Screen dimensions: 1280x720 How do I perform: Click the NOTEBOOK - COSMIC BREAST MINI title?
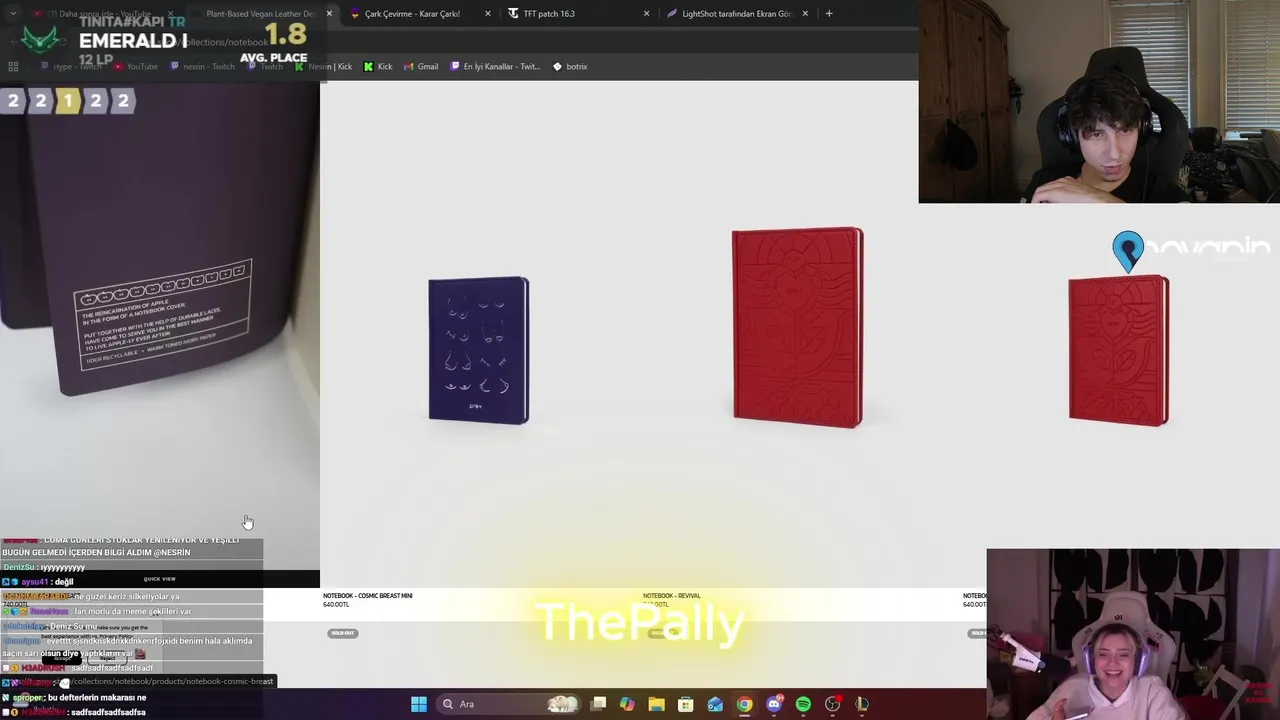click(x=367, y=596)
